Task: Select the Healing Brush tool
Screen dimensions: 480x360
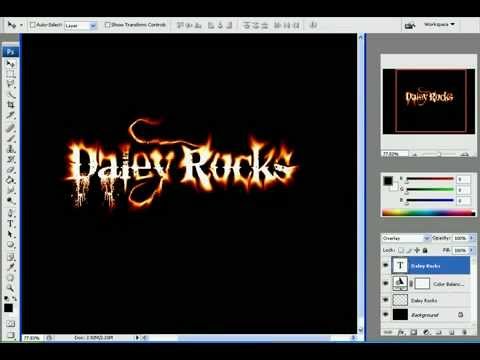Action: click(x=11, y=127)
